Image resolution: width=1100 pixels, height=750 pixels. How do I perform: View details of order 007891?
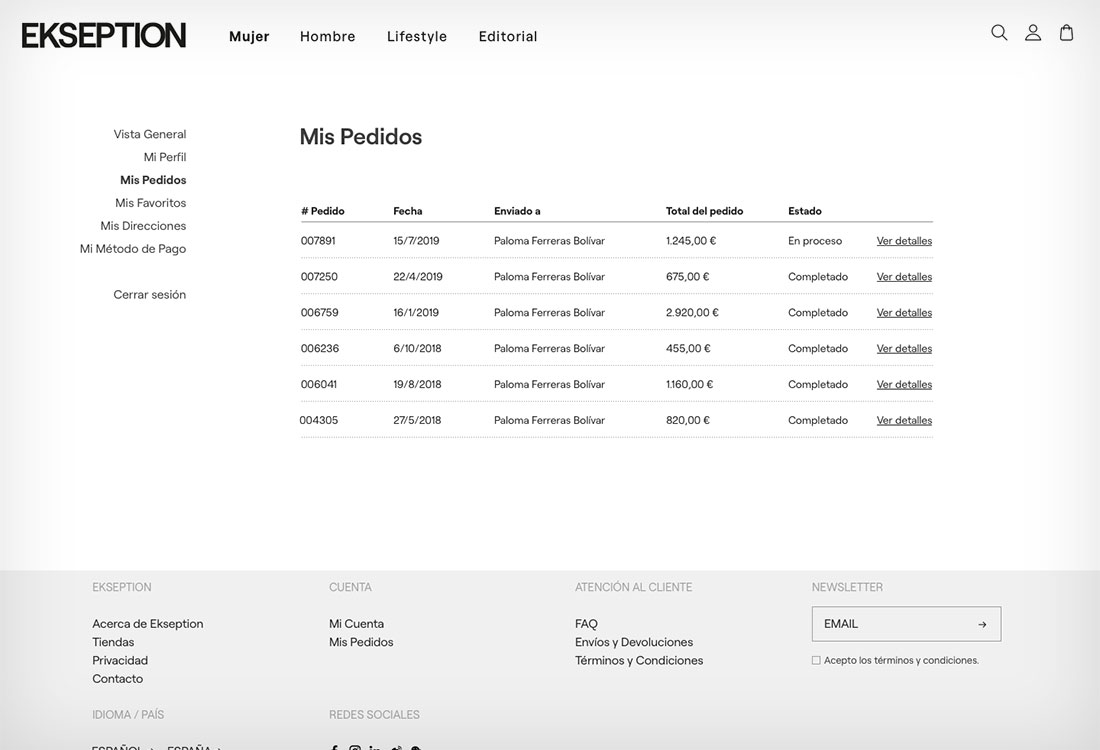(x=904, y=241)
